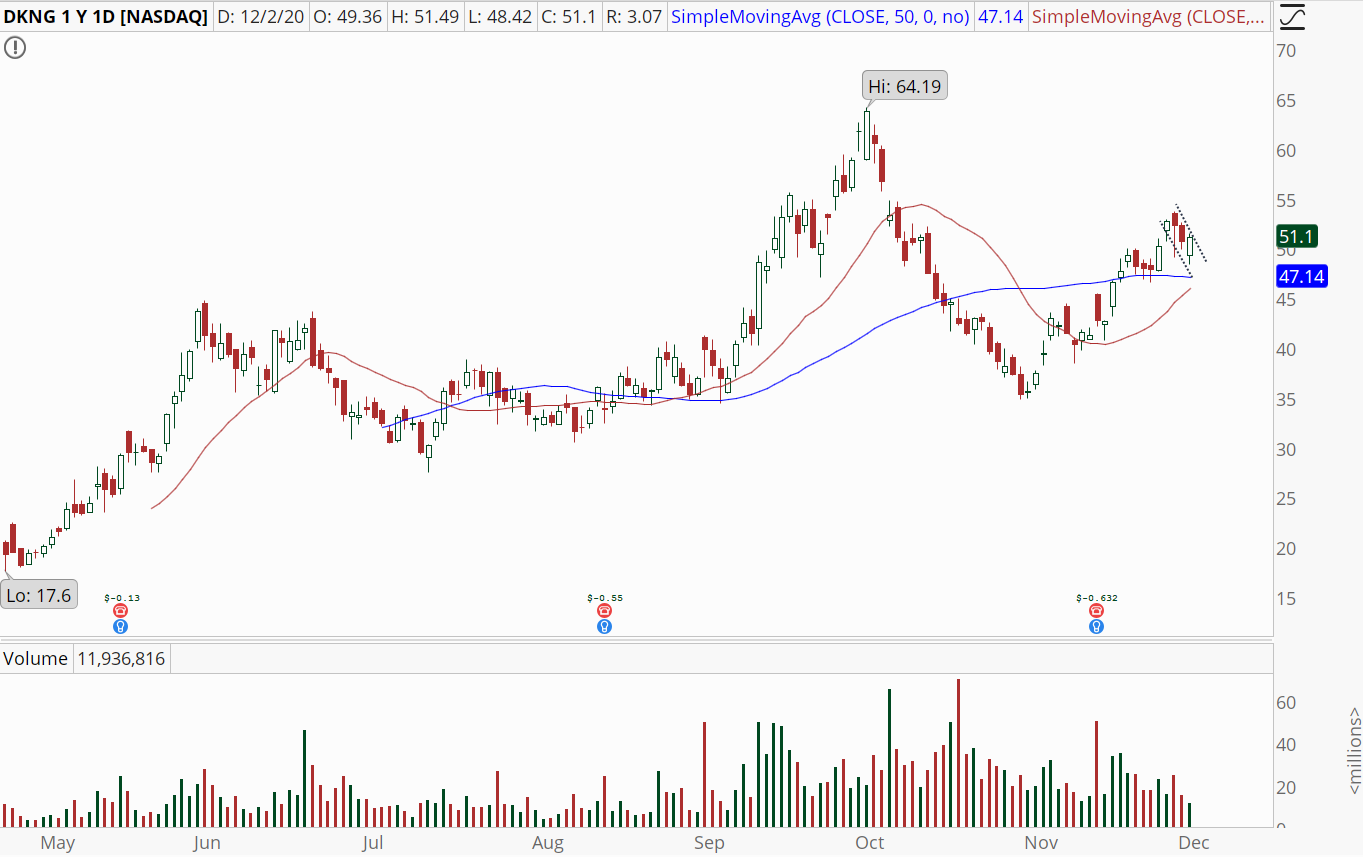Screen dimensions: 1363x857
Task: Click the $-0.632 earnings value
Action: (1097, 598)
